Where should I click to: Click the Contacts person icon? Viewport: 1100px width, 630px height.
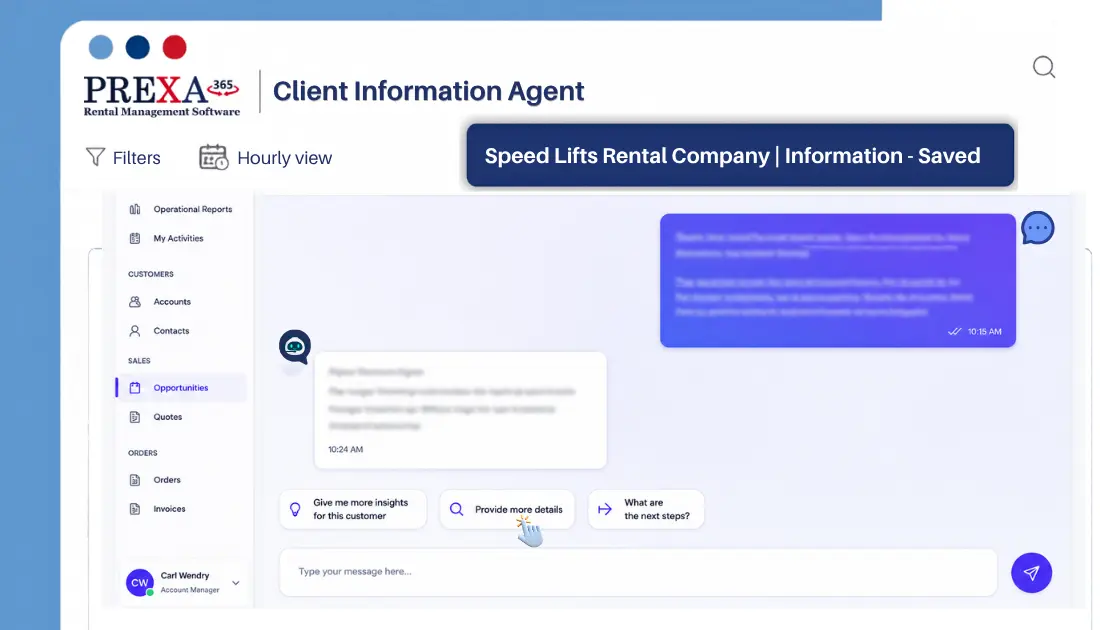135,331
